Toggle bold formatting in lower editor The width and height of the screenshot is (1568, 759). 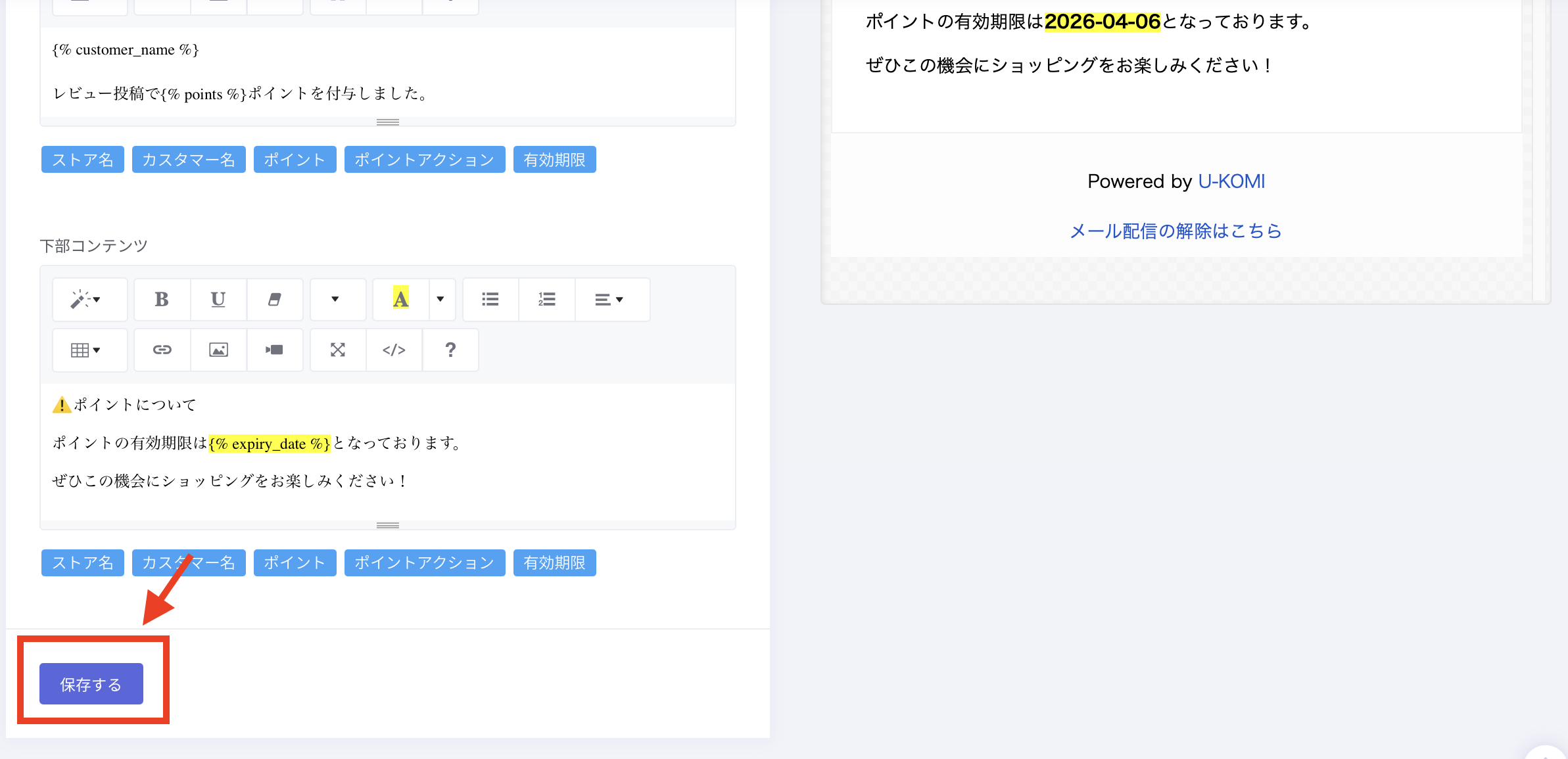(x=162, y=300)
